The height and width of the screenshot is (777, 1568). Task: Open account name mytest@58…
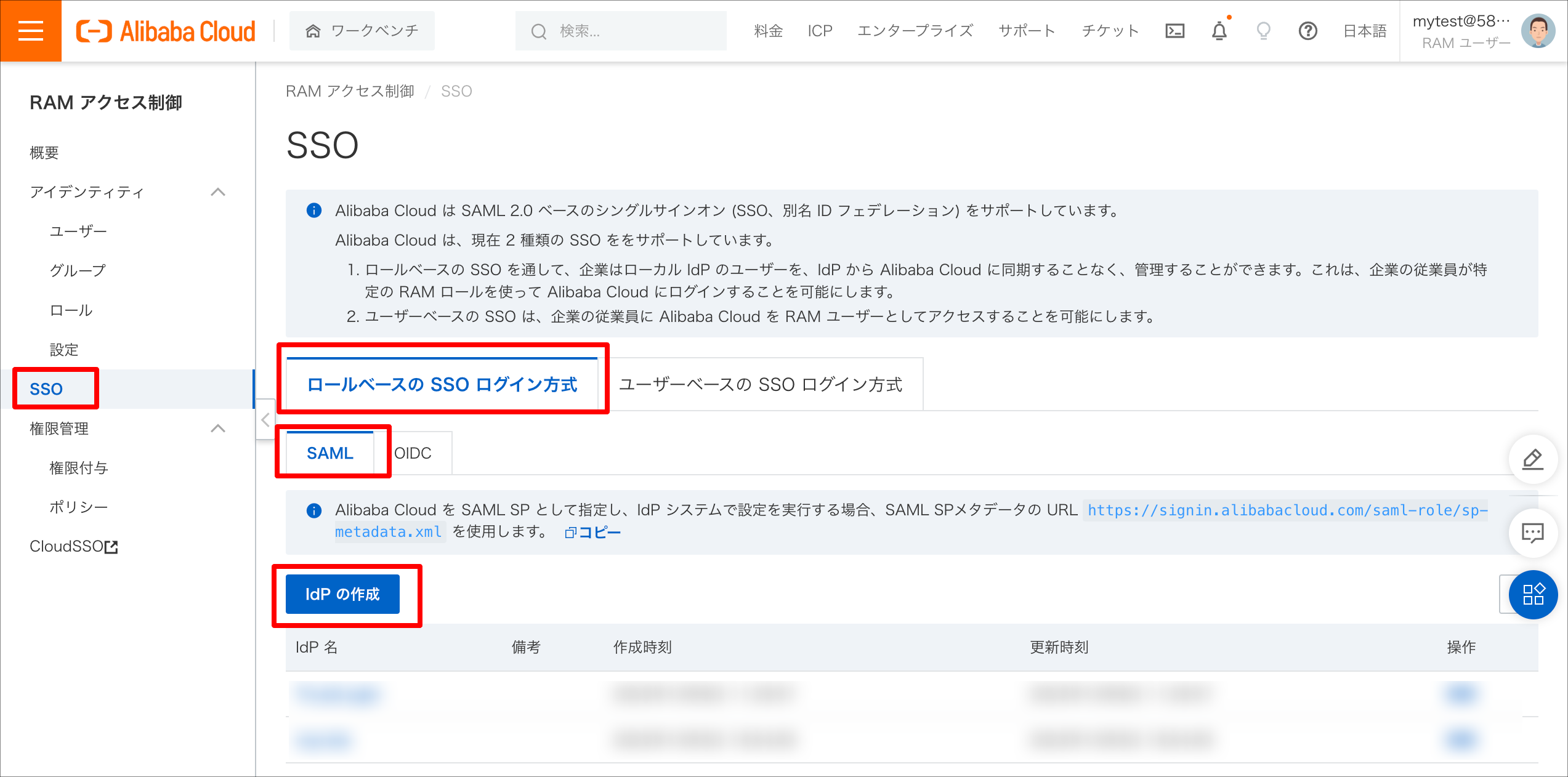pyautogui.click(x=1461, y=21)
